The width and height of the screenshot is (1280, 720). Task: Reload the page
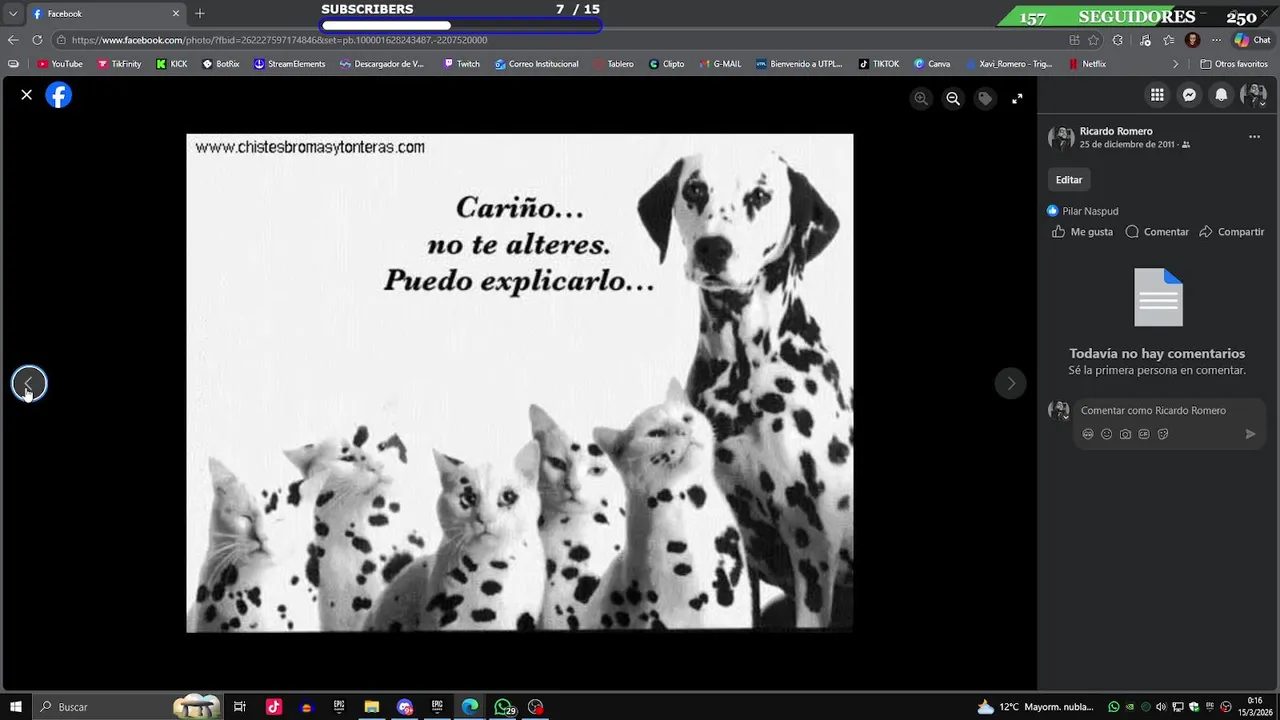(37, 40)
